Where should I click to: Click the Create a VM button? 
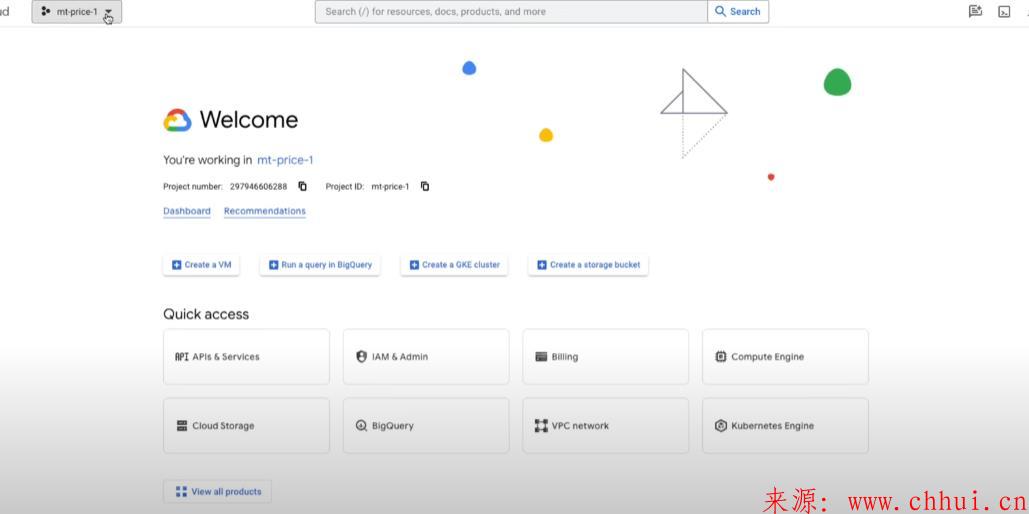coord(201,265)
